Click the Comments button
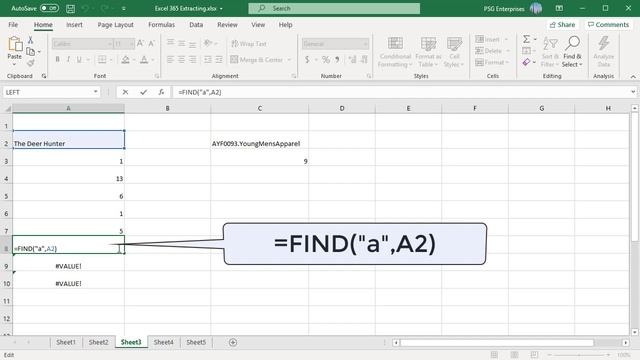The image size is (640, 360). [608, 24]
